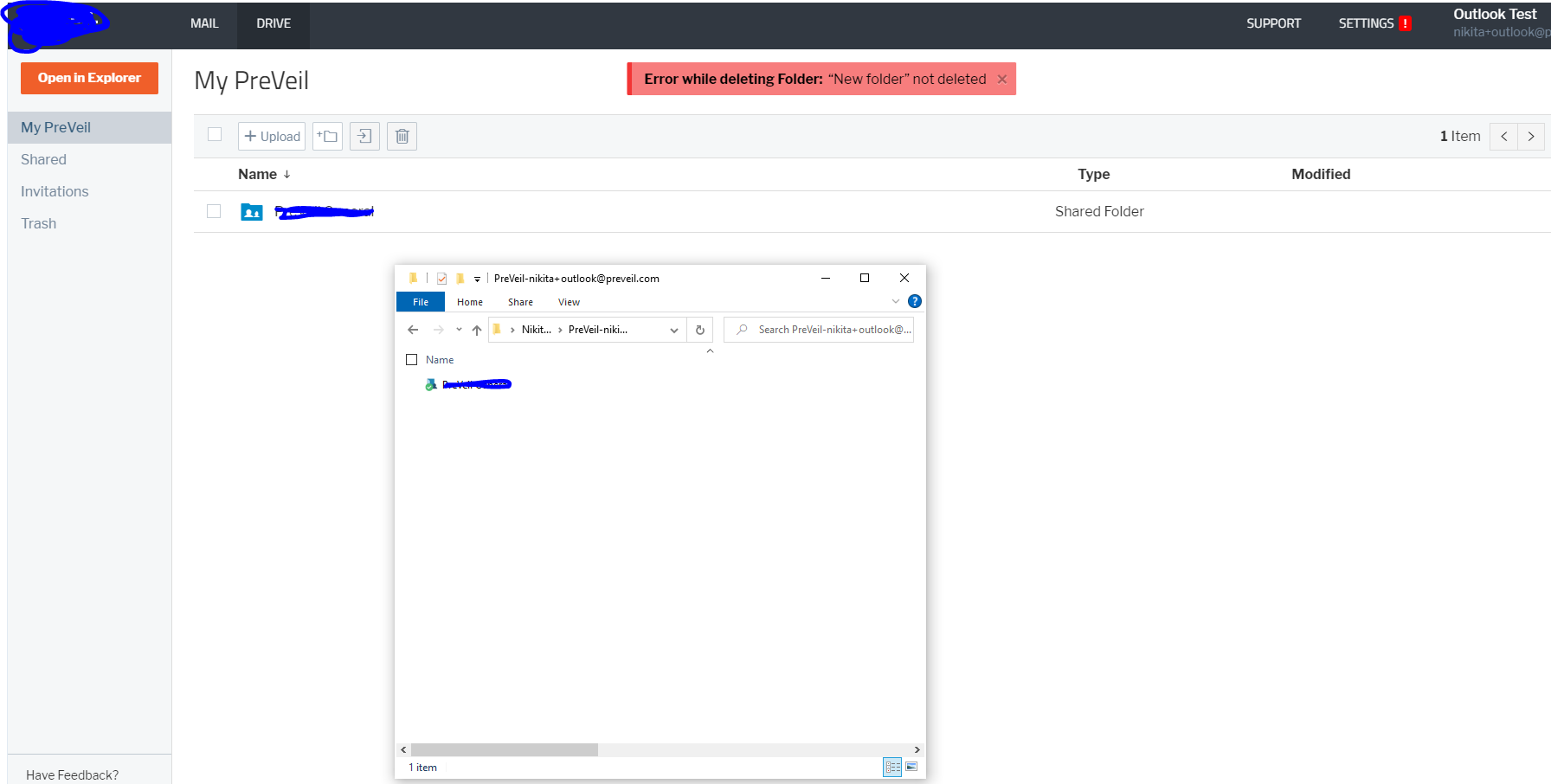Collapse the ribbon using the chevron arrow
Screen dimensions: 1551x784
896,301
